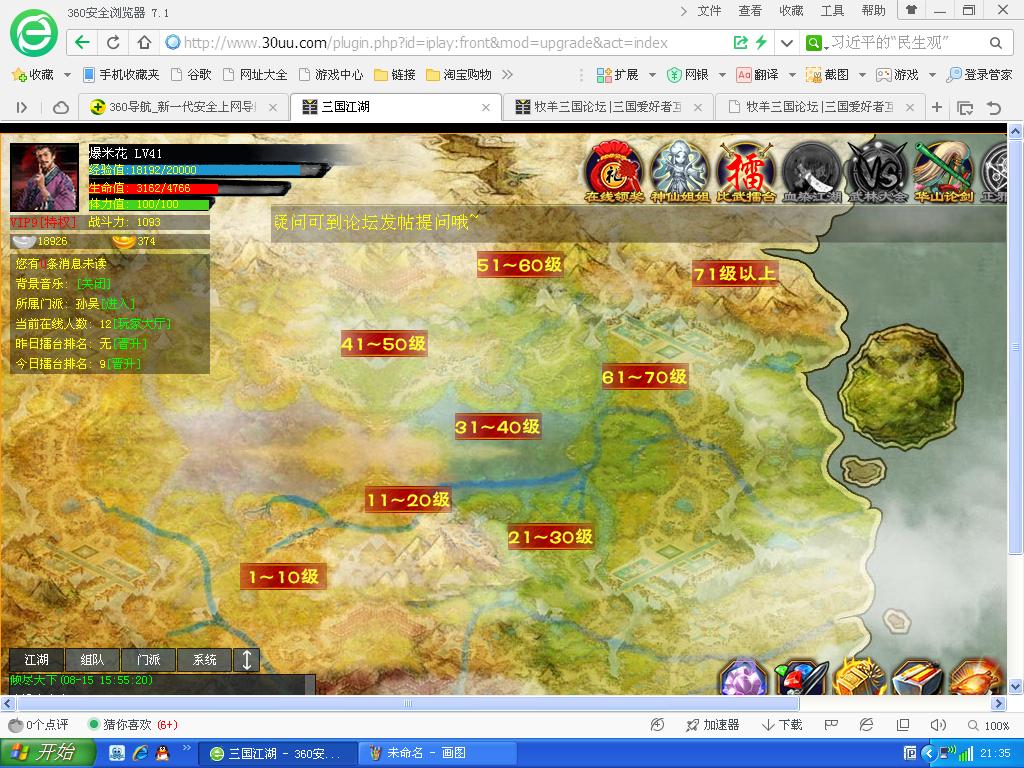Expand the taskbar quick launch chevron
The height and width of the screenshot is (768, 1024).
(x=186, y=748)
